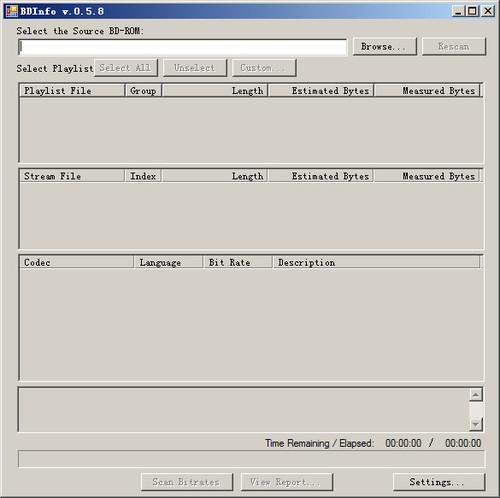Click stream list Estimated Bytes header
The height and width of the screenshot is (498, 500).
tap(321, 176)
